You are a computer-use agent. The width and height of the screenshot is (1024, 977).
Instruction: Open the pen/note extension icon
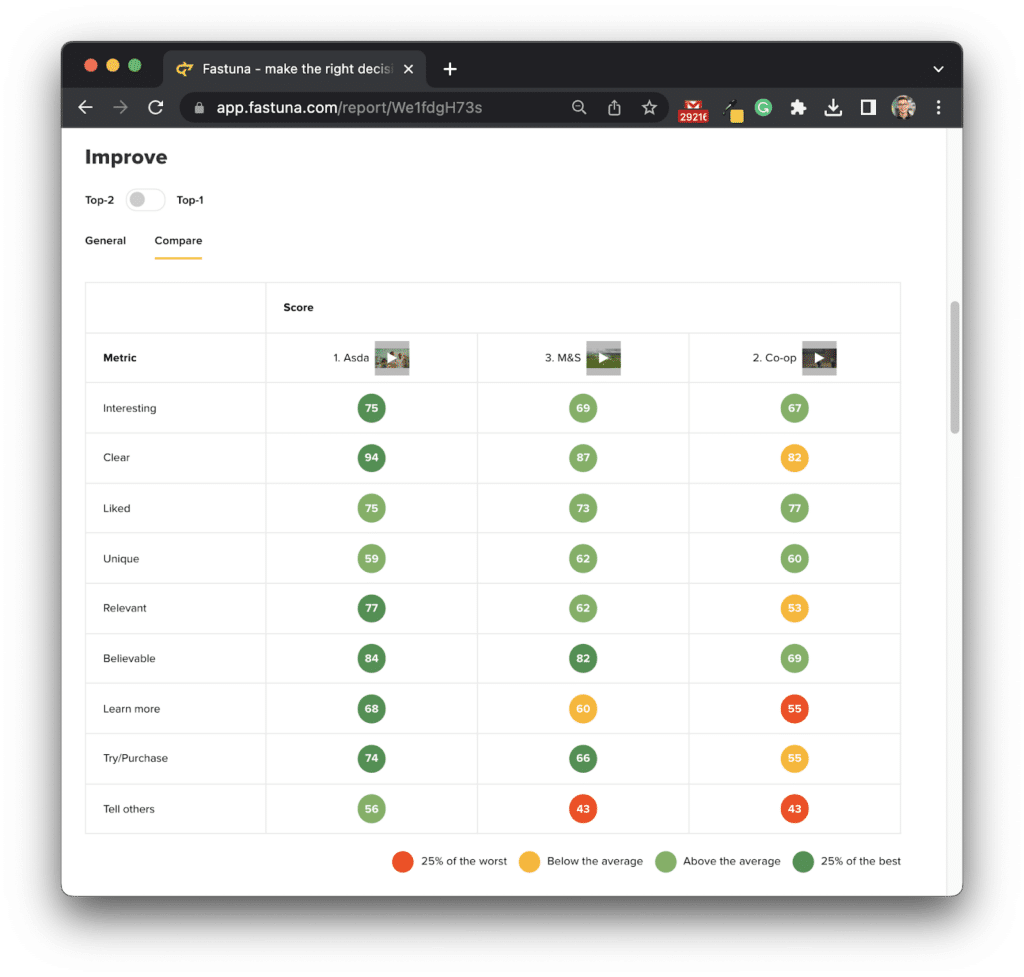click(x=733, y=110)
